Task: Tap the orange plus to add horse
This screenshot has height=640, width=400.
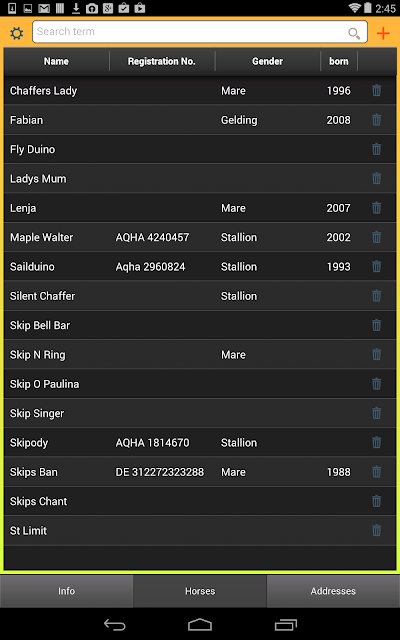Action: (383, 33)
